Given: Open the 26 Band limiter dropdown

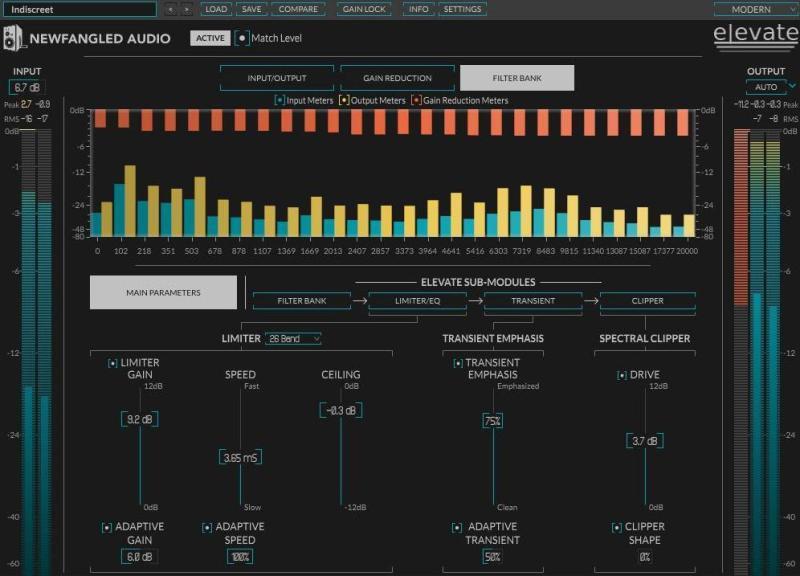Looking at the screenshot, I should [x=293, y=339].
